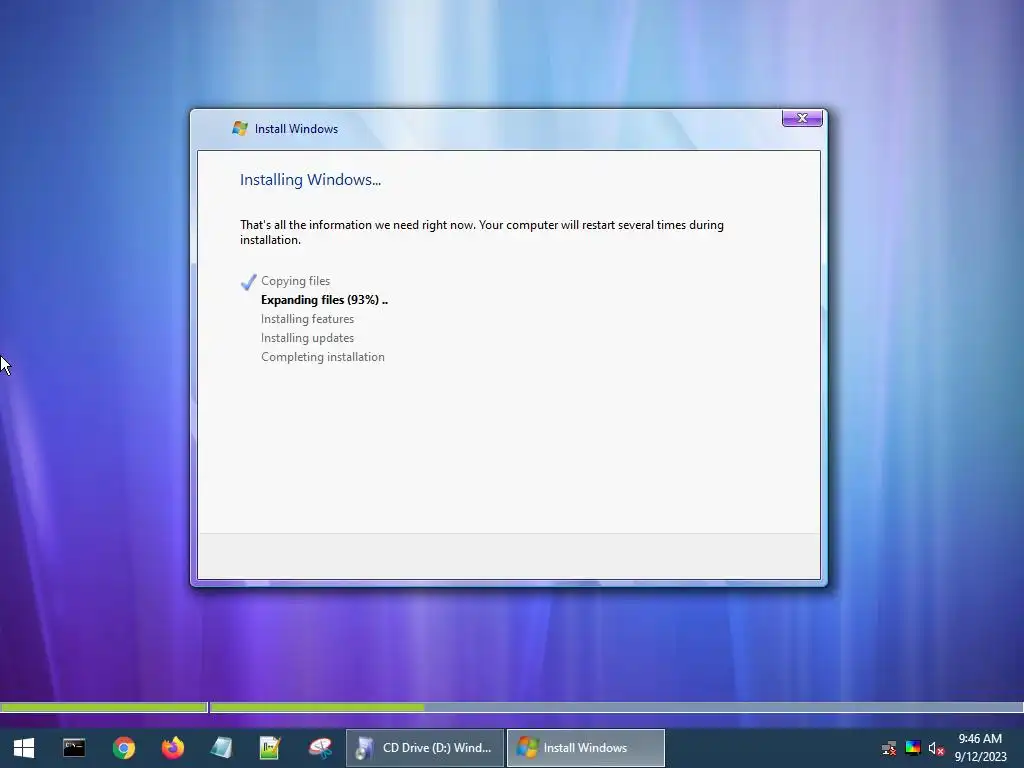Image resolution: width=1024 pixels, height=768 pixels.
Task: Click the muted volume tray icon
Action: pyautogui.click(x=936, y=748)
